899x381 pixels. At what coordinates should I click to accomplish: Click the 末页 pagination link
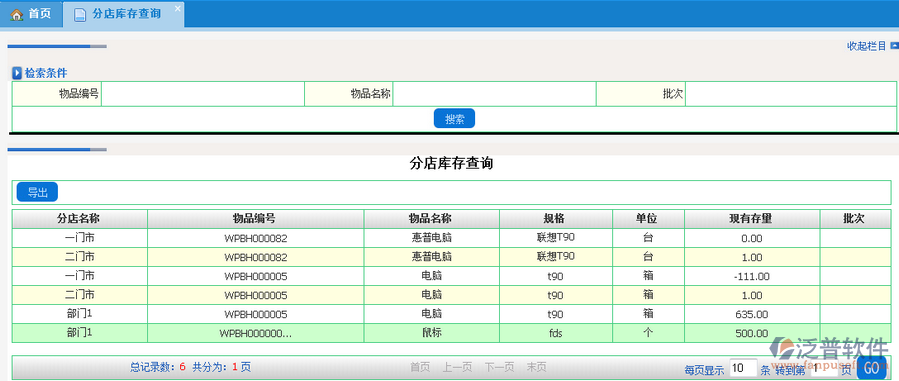pos(537,367)
